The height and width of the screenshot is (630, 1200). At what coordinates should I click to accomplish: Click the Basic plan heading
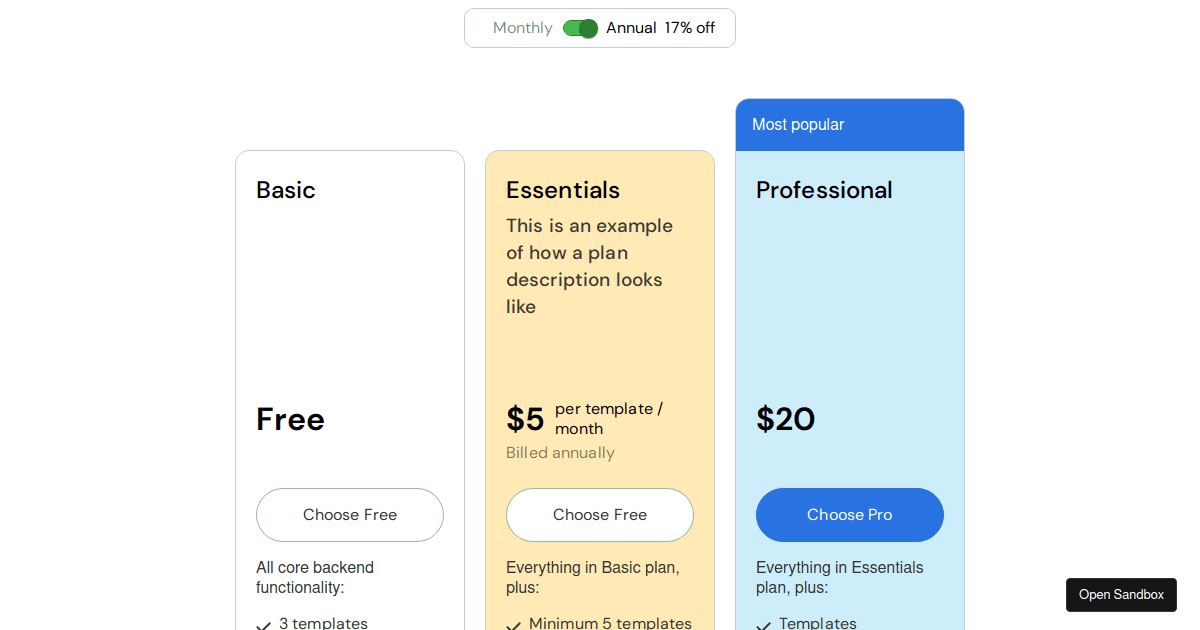(x=286, y=190)
